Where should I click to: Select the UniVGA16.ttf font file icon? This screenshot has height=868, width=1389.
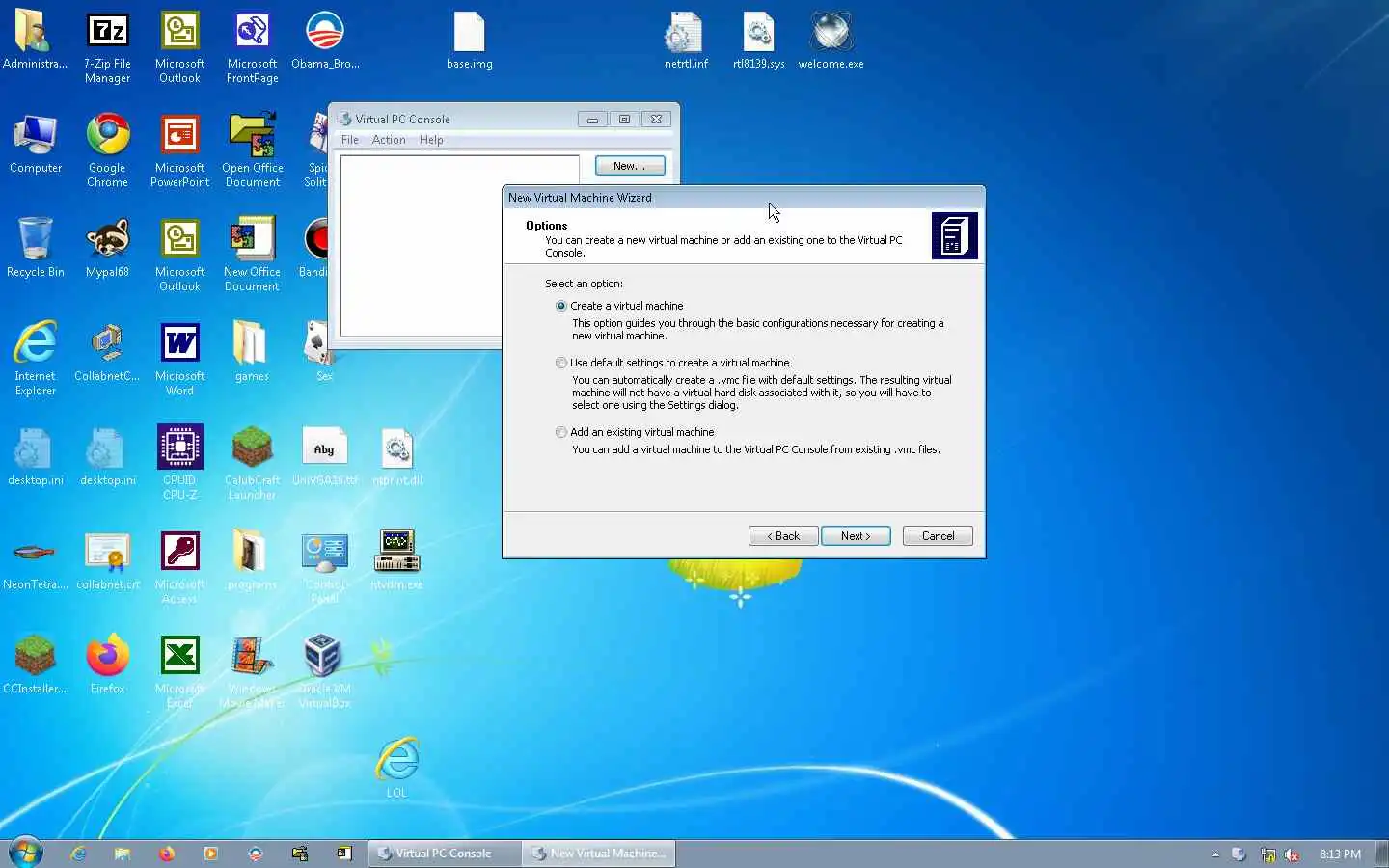click(x=325, y=458)
